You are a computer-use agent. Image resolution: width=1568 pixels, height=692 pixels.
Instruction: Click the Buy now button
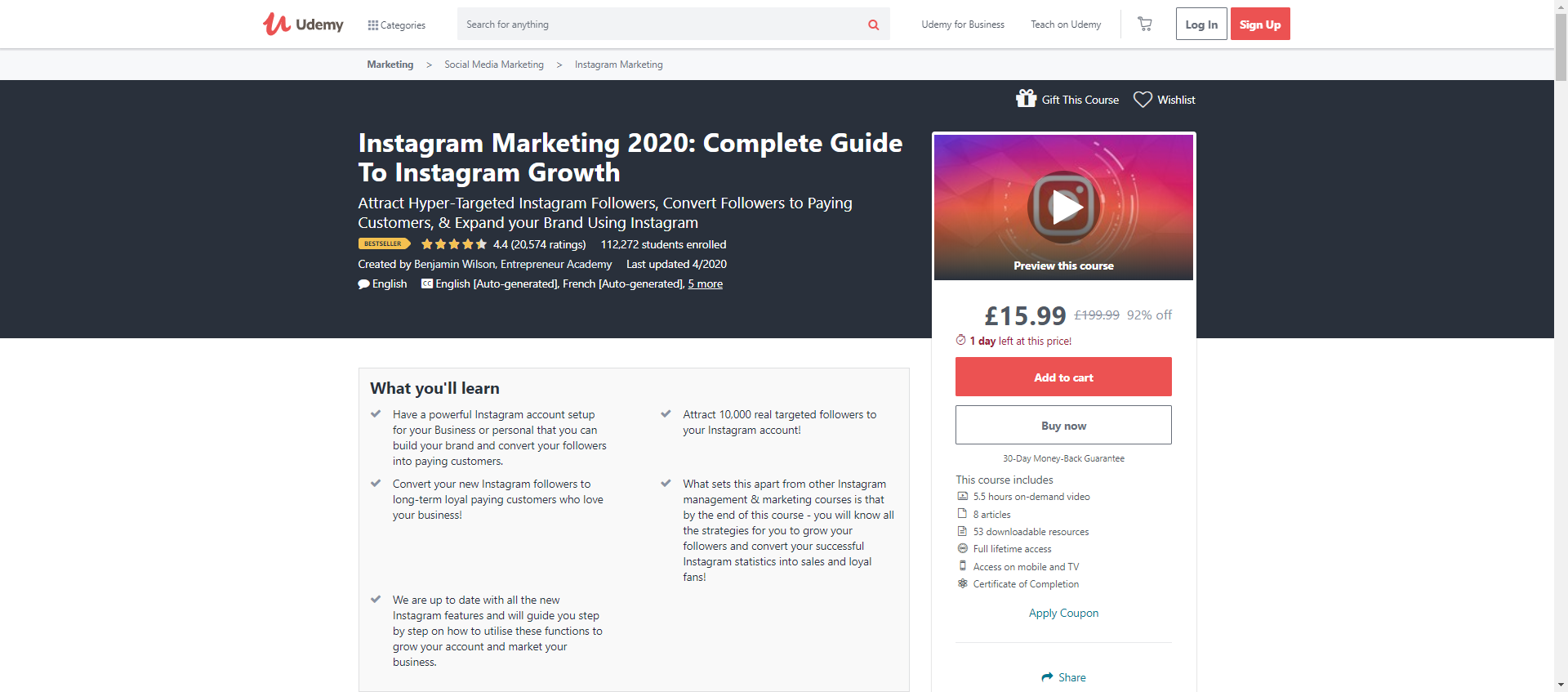click(1063, 426)
